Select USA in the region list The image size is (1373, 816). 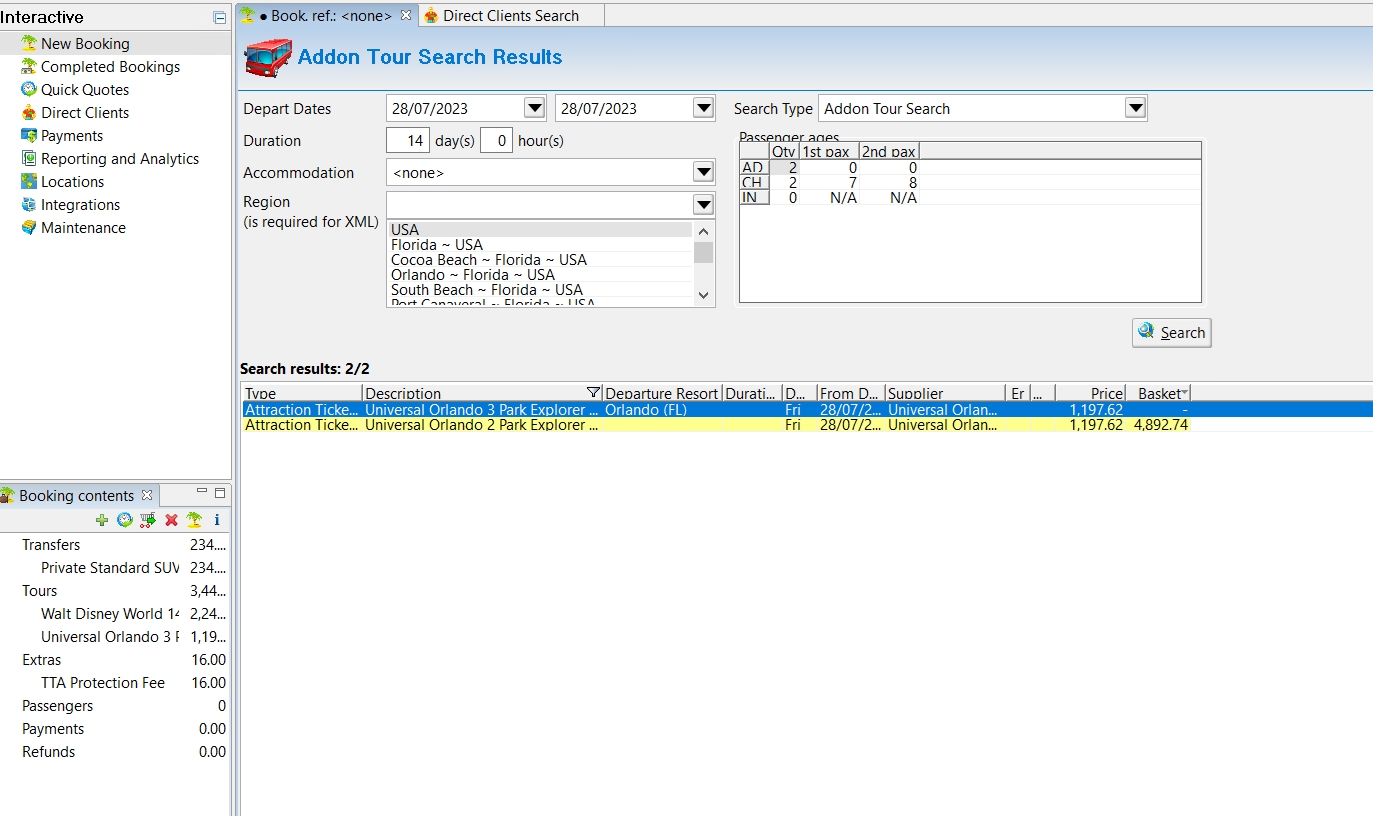point(541,230)
